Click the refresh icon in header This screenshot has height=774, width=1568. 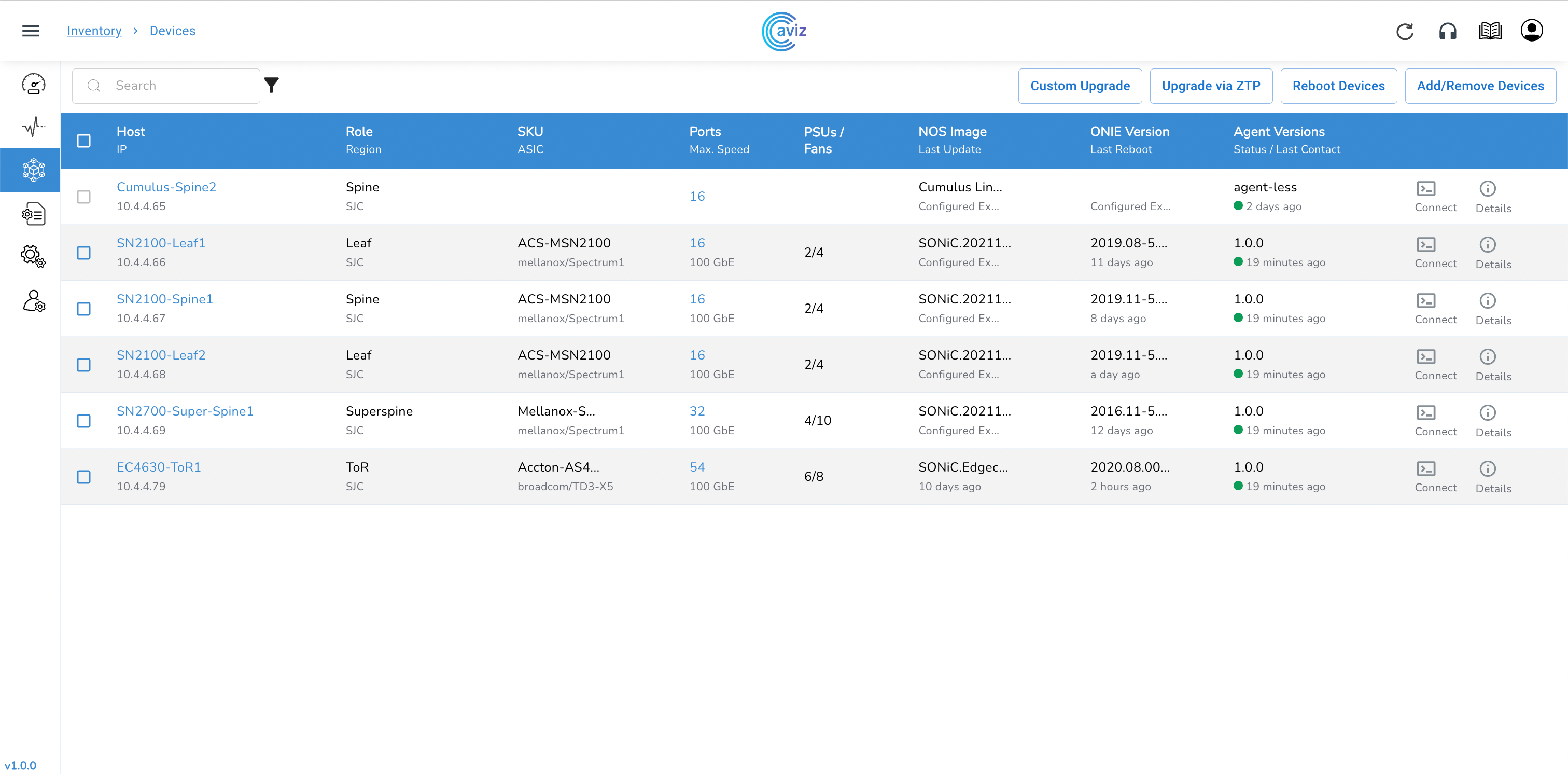[1404, 31]
